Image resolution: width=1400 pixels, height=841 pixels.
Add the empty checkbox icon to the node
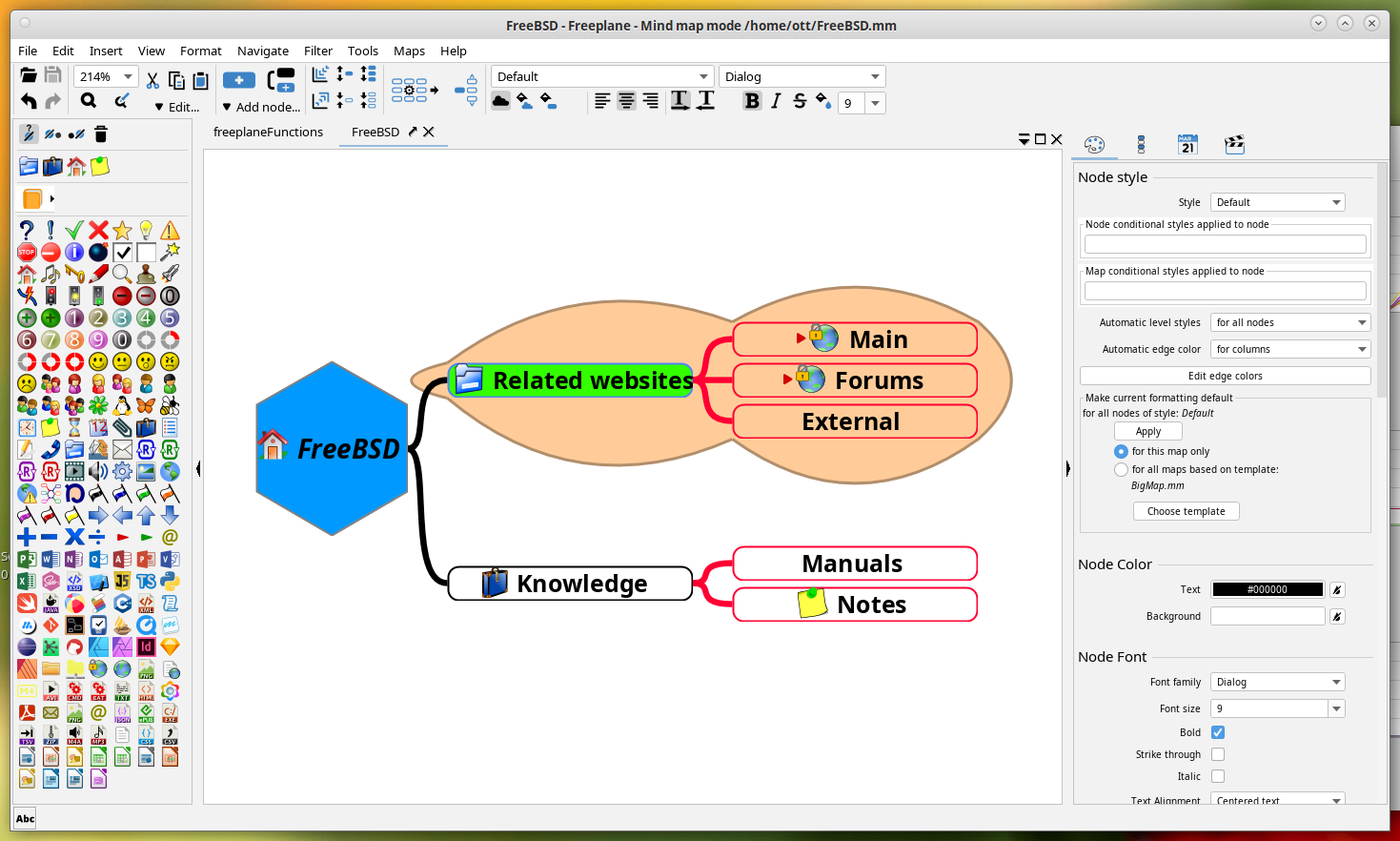click(x=146, y=252)
